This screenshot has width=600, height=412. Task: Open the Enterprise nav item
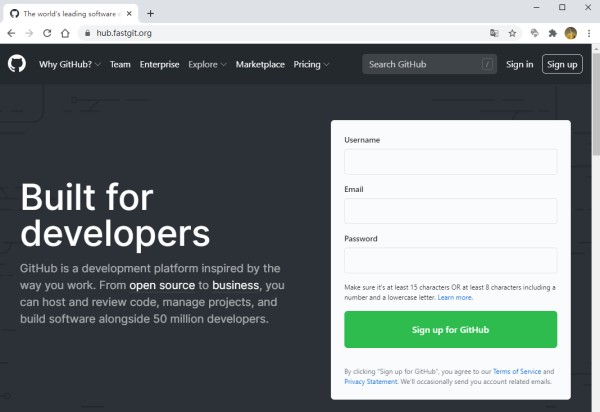point(160,64)
